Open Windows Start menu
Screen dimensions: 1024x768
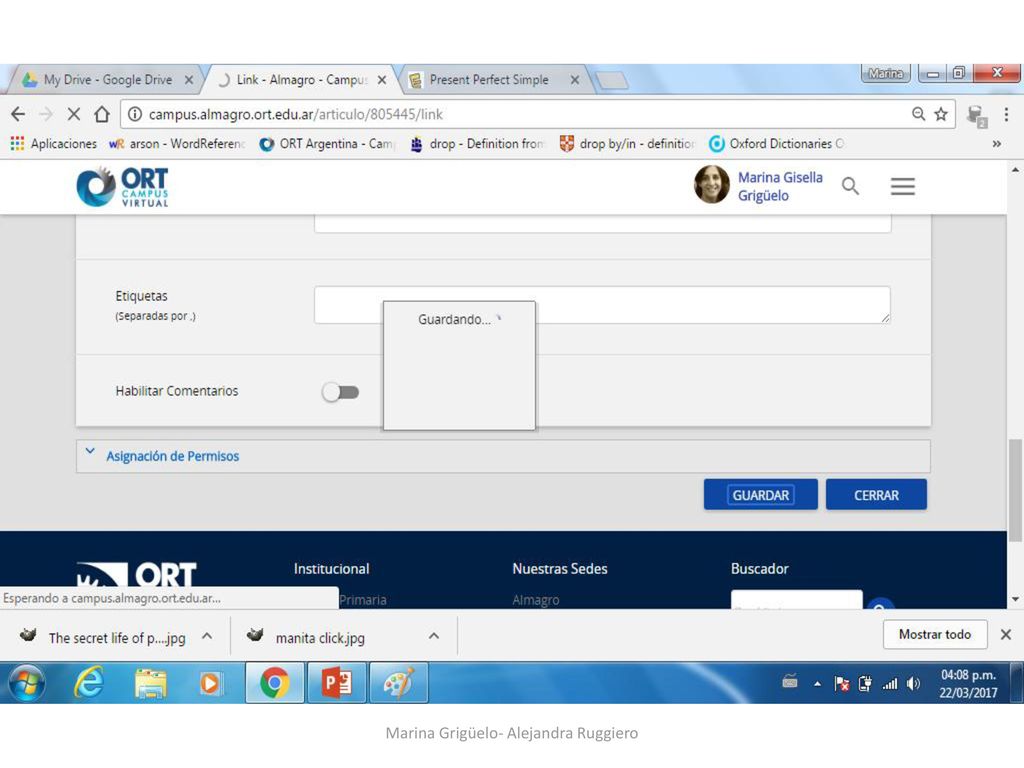27,683
